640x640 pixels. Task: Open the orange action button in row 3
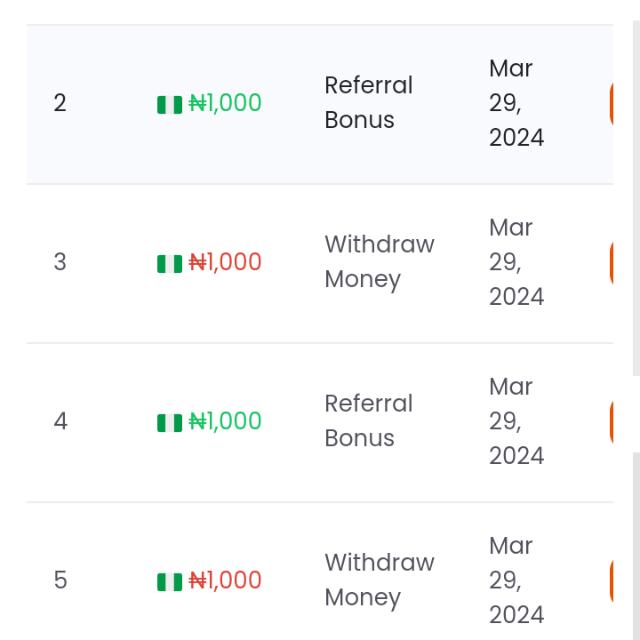click(x=611, y=263)
